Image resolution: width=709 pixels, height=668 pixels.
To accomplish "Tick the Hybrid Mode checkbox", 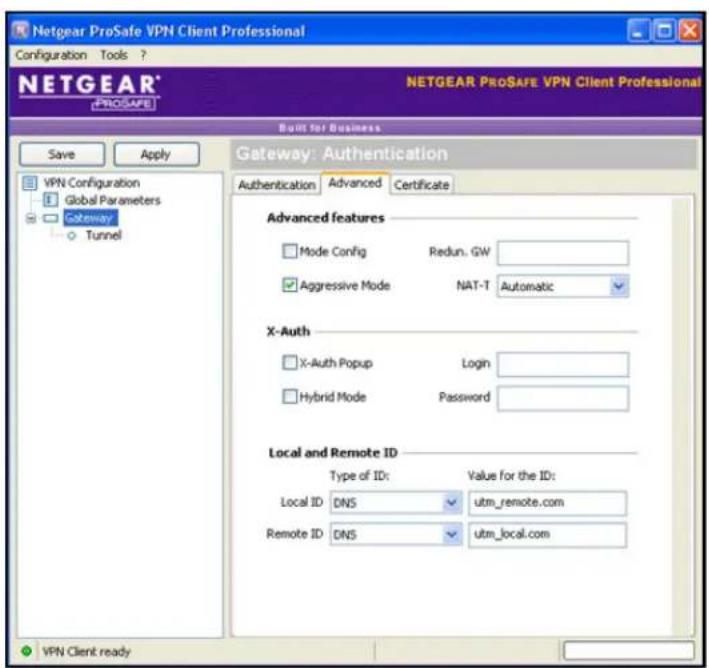I will click(x=289, y=397).
